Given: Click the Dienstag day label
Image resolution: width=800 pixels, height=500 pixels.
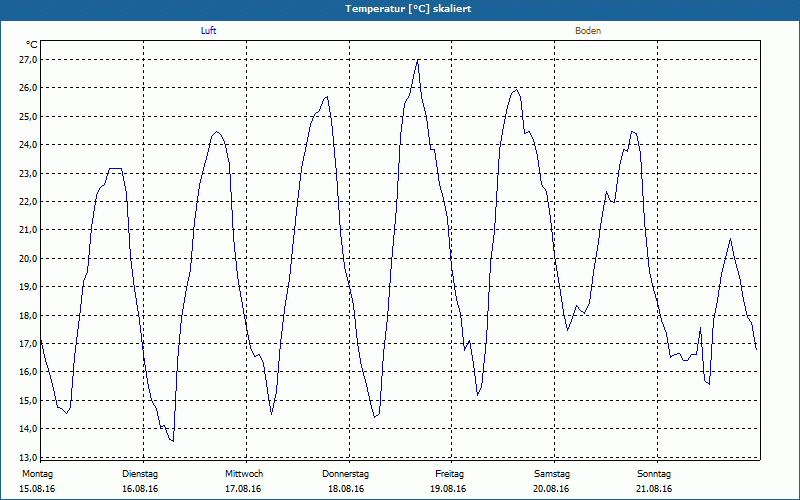Looking at the screenshot, I should (x=140, y=474).
